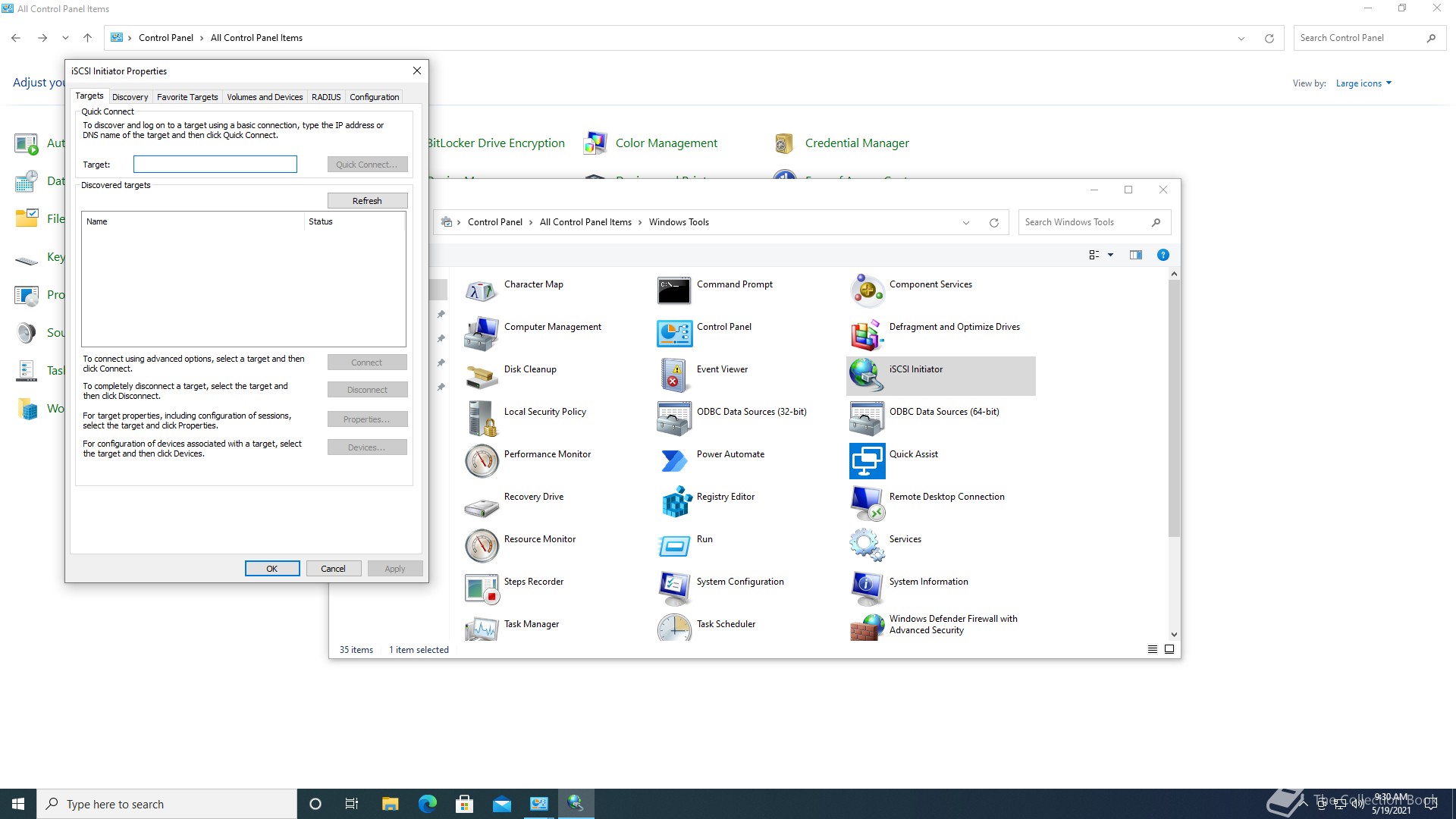Open ODBC Data Sources (32-bit)
This screenshot has width=1456, height=819.
(x=674, y=418)
